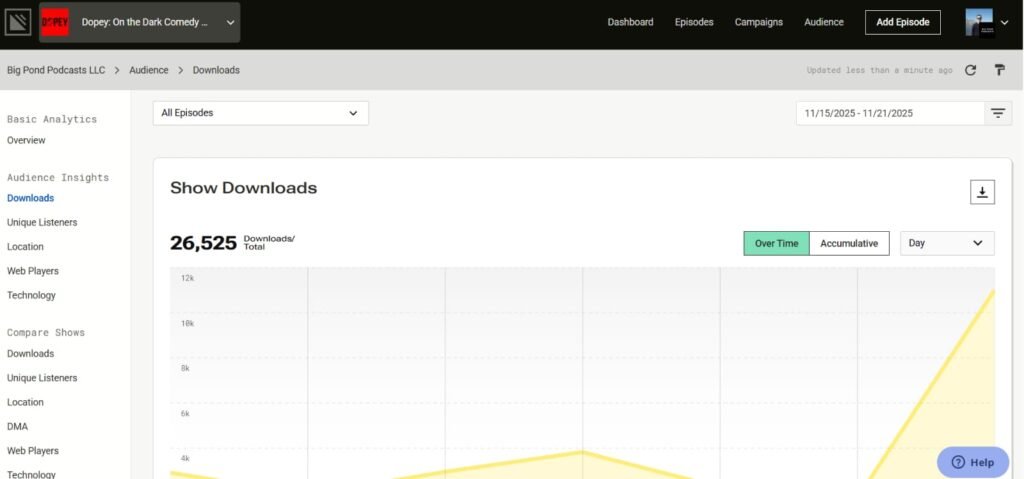Download the Show Downloads chart data

coord(982,192)
